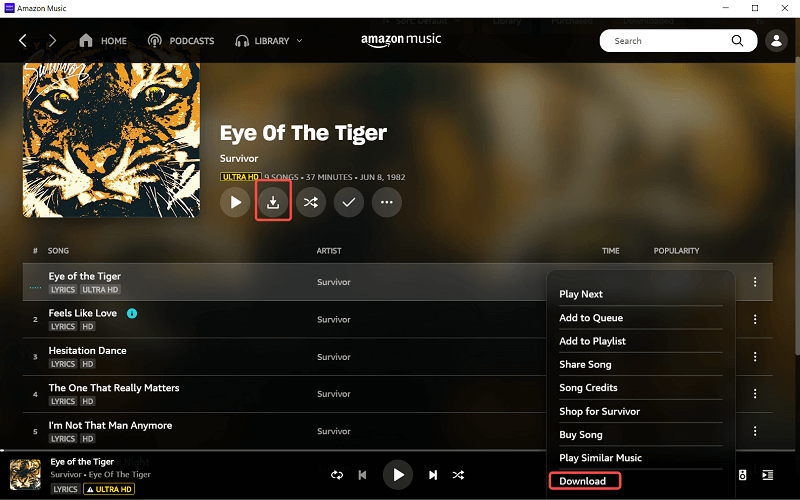The image size is (800, 500).
Task: Play the album with the round play button
Action: 235,202
